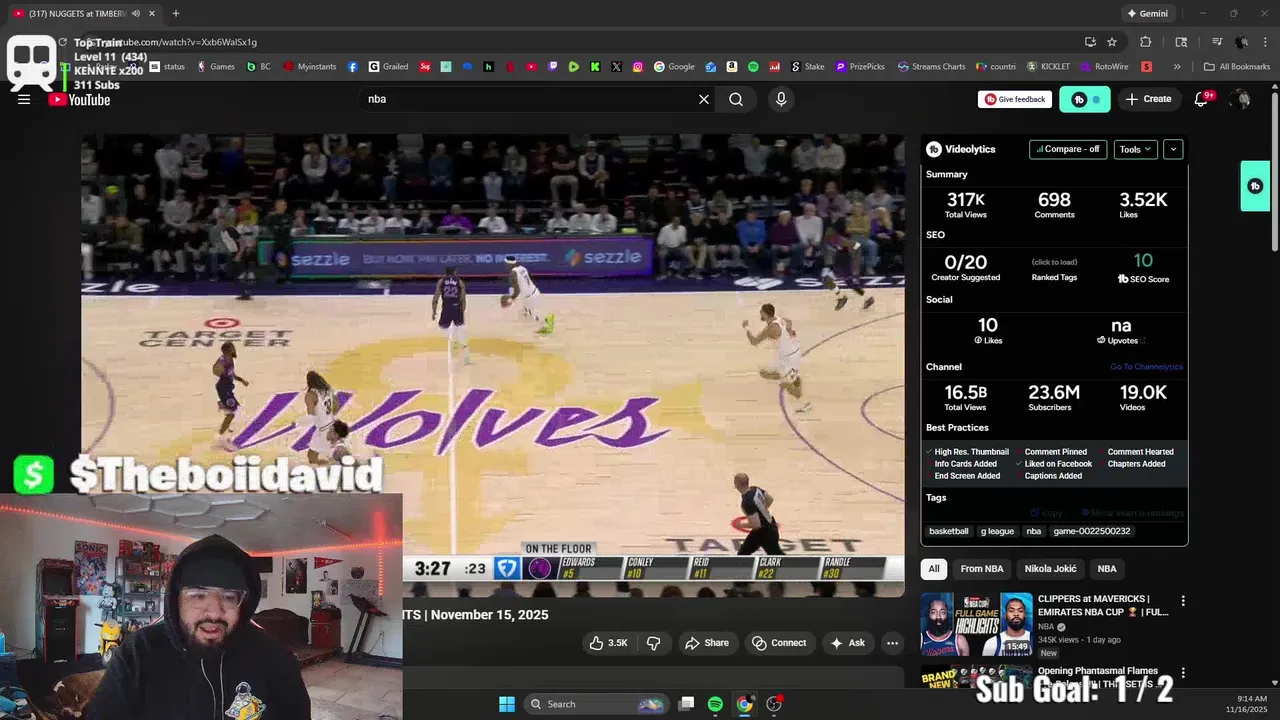Open the All Bookmarks folder
The image size is (1280, 720).
[x=1237, y=67]
